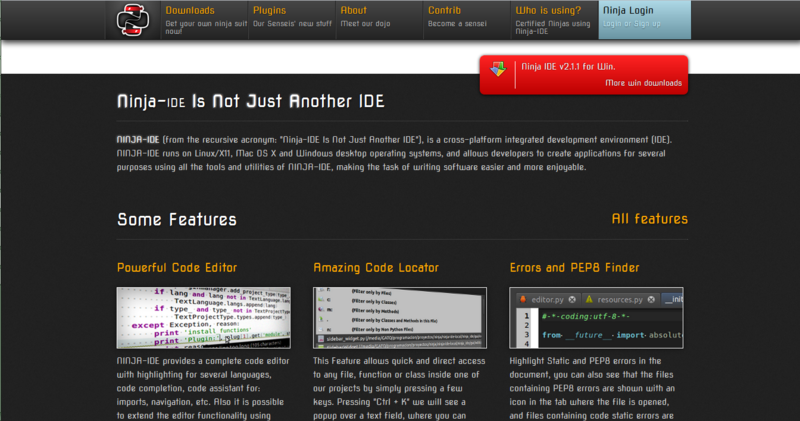The width and height of the screenshot is (800, 421).
Task: Click the bold NINJA-IDE word in description
Action: [138, 139]
